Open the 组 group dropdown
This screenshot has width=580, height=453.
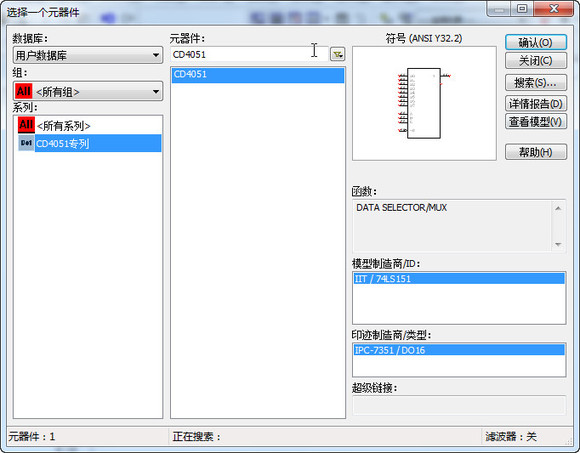pyautogui.click(x=88, y=91)
